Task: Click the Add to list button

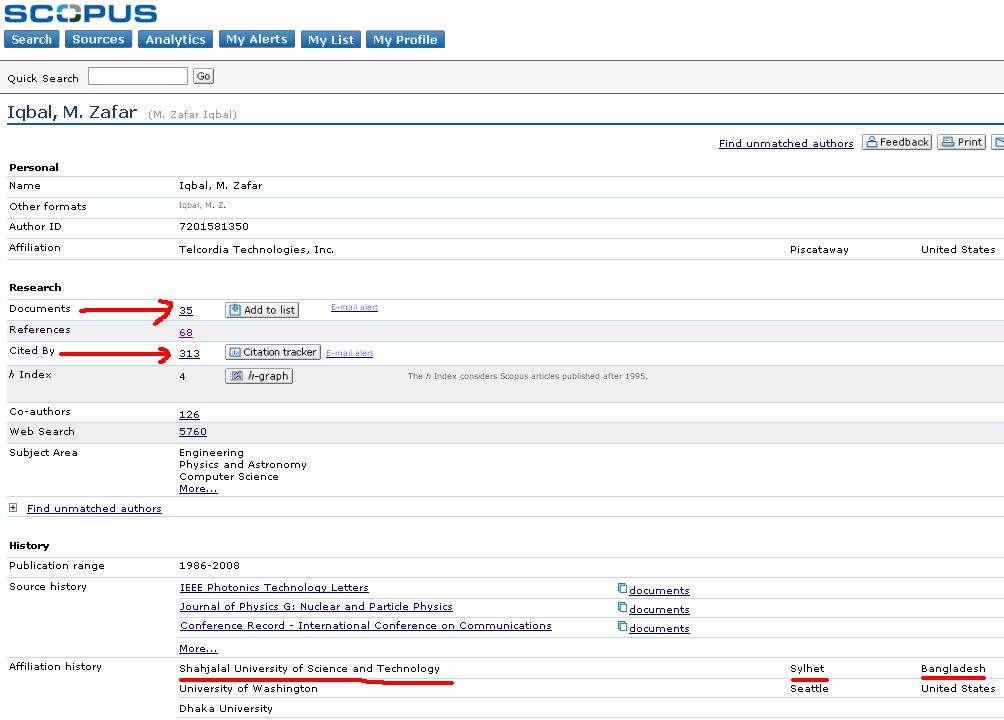Action: [262, 310]
